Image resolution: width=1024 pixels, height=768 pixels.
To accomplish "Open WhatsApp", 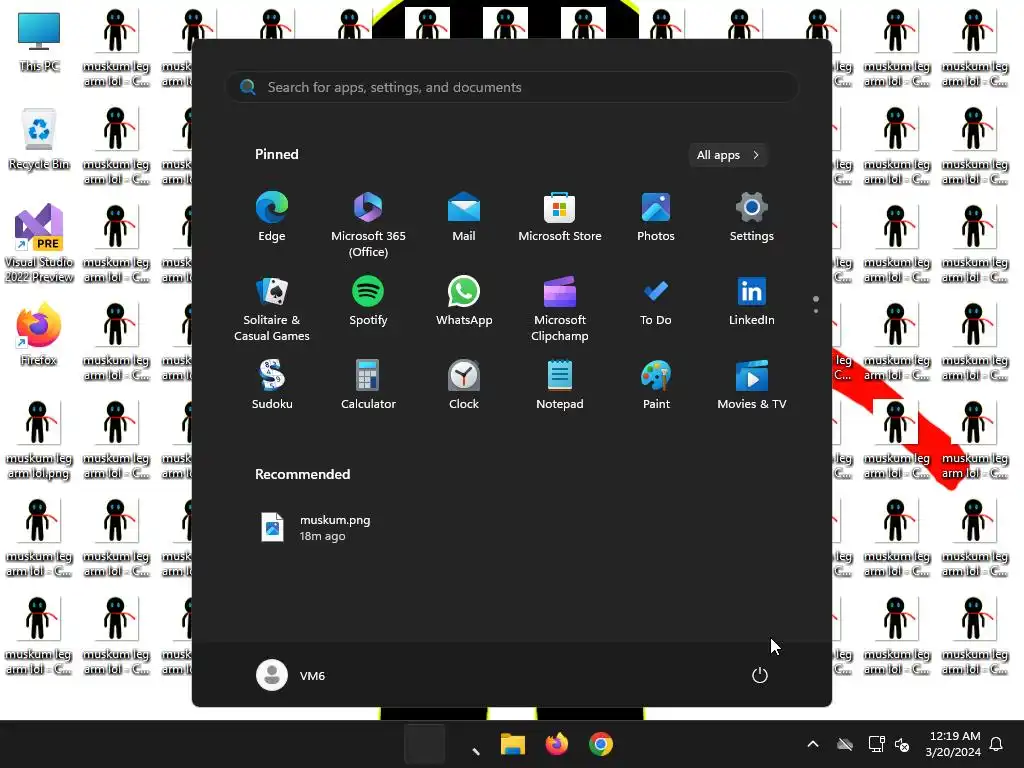I will [x=464, y=301].
